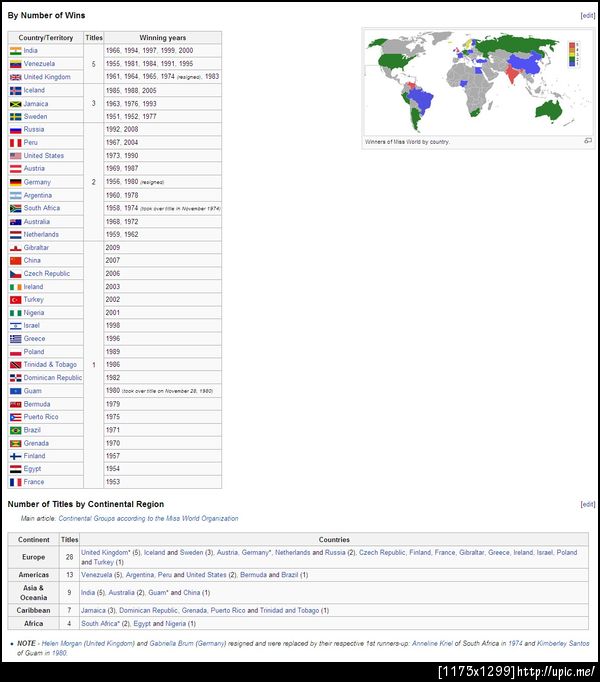Click the South Africa flag icon
600x682 pixels.
tap(16, 208)
